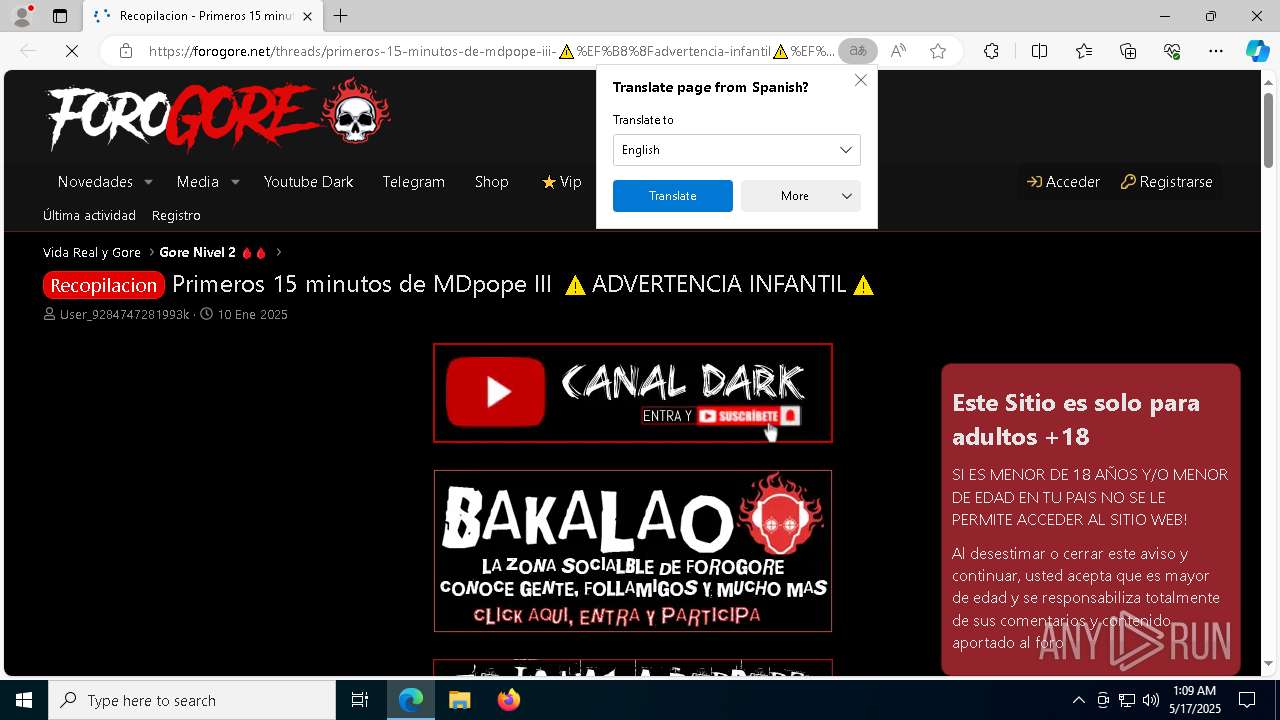Expand the Novedades dropdown arrow

pyautogui.click(x=148, y=182)
